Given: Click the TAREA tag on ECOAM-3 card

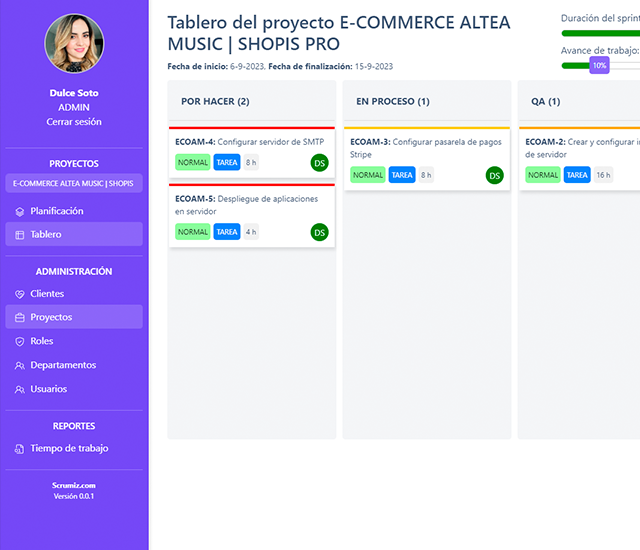Looking at the screenshot, I should [402, 175].
